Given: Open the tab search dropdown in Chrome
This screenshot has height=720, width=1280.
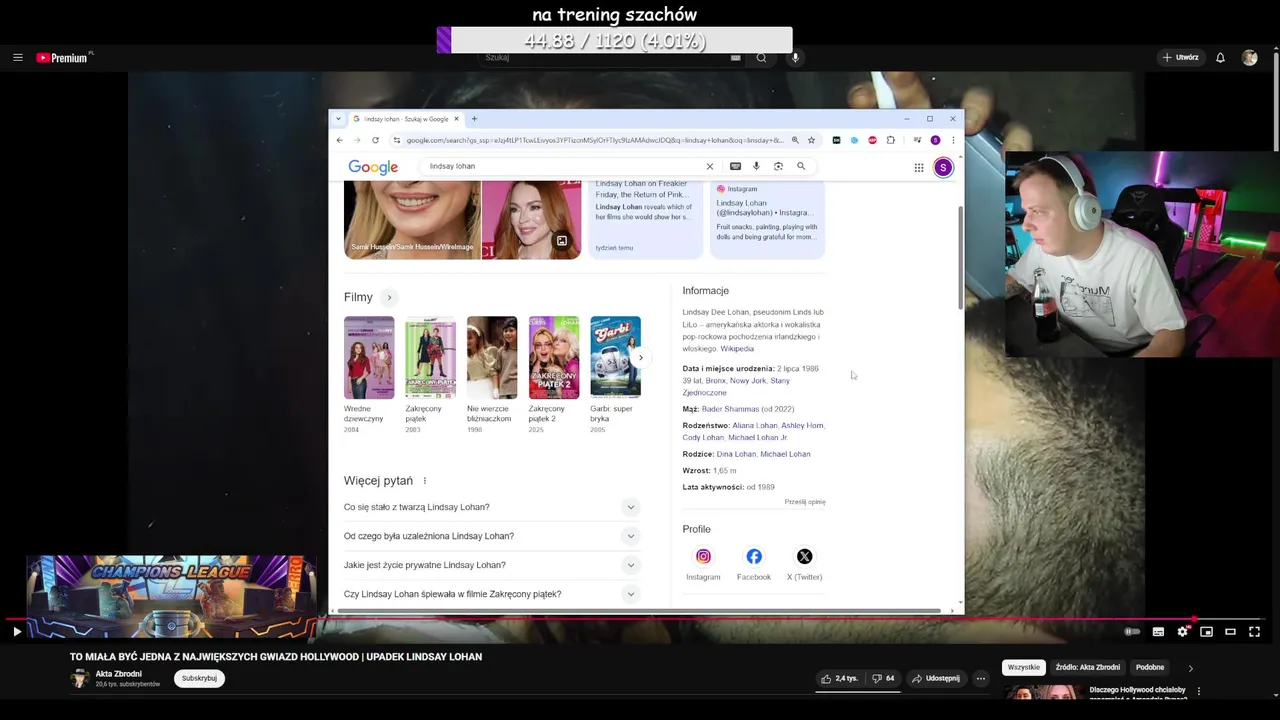Looking at the screenshot, I should (x=338, y=119).
